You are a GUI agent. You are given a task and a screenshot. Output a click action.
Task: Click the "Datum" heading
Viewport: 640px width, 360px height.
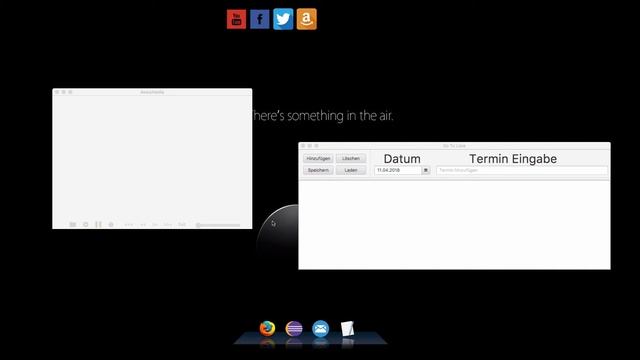click(x=402, y=159)
